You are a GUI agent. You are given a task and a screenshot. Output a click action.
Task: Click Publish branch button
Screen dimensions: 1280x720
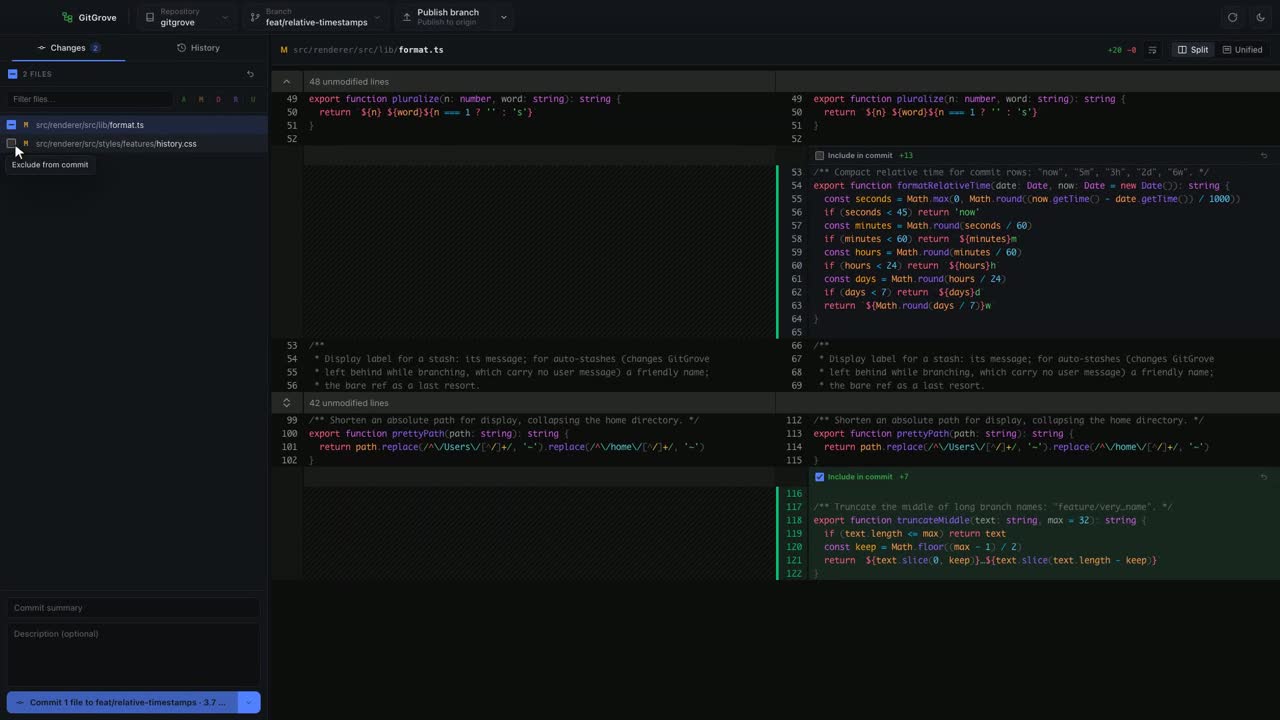pos(443,17)
